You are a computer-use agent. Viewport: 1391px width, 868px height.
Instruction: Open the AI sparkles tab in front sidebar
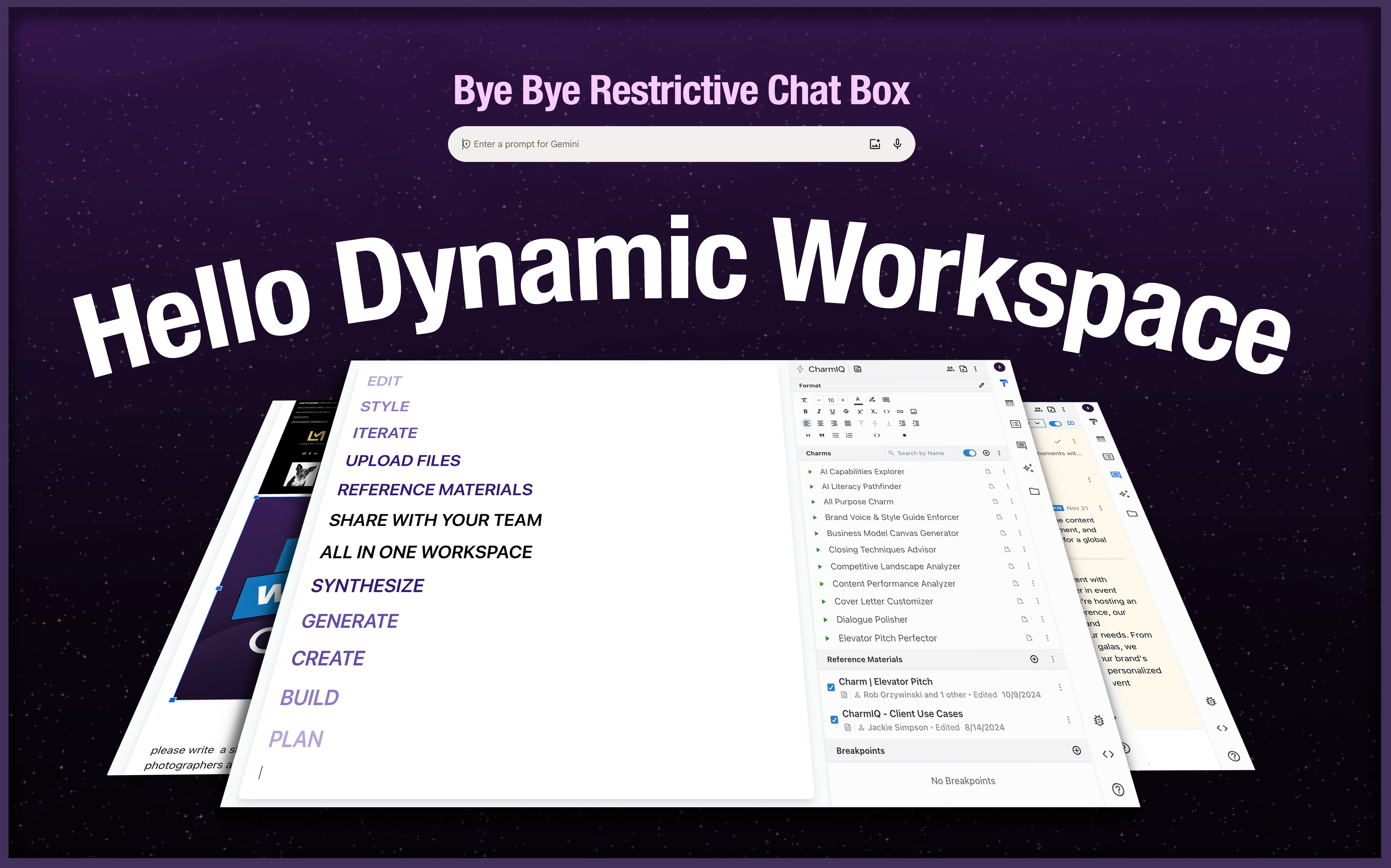1028,468
